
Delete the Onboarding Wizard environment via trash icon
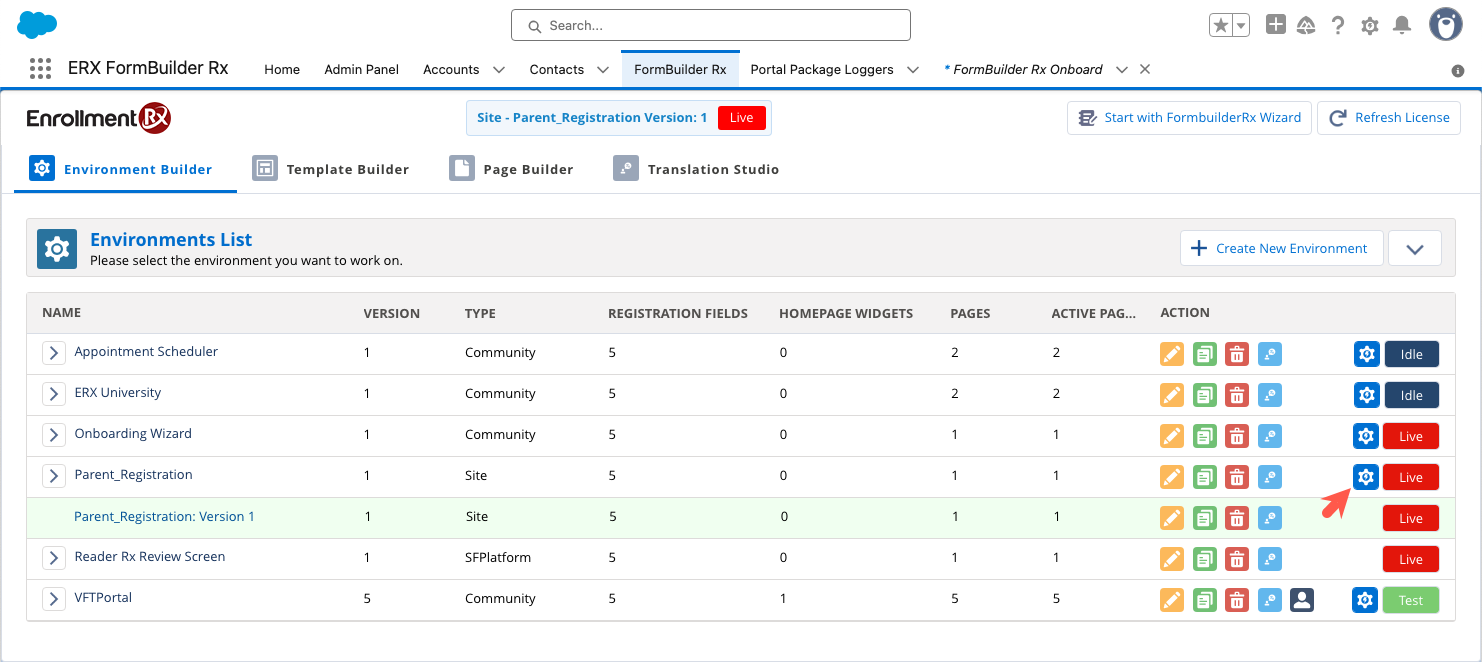1237,436
